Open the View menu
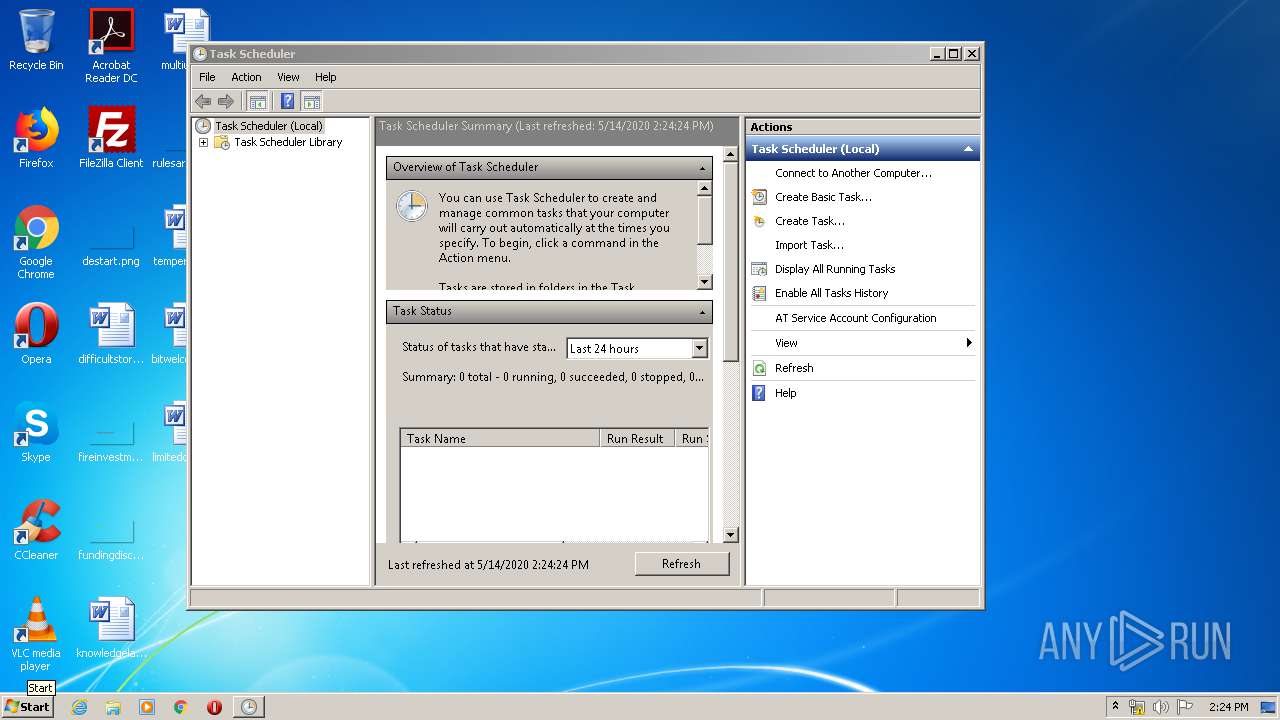This screenshot has height=720, width=1280. (x=288, y=77)
